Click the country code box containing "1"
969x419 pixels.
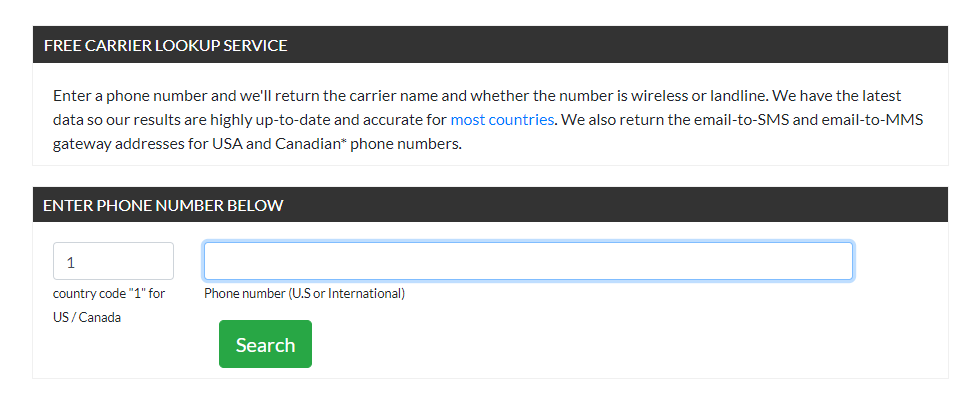114,261
